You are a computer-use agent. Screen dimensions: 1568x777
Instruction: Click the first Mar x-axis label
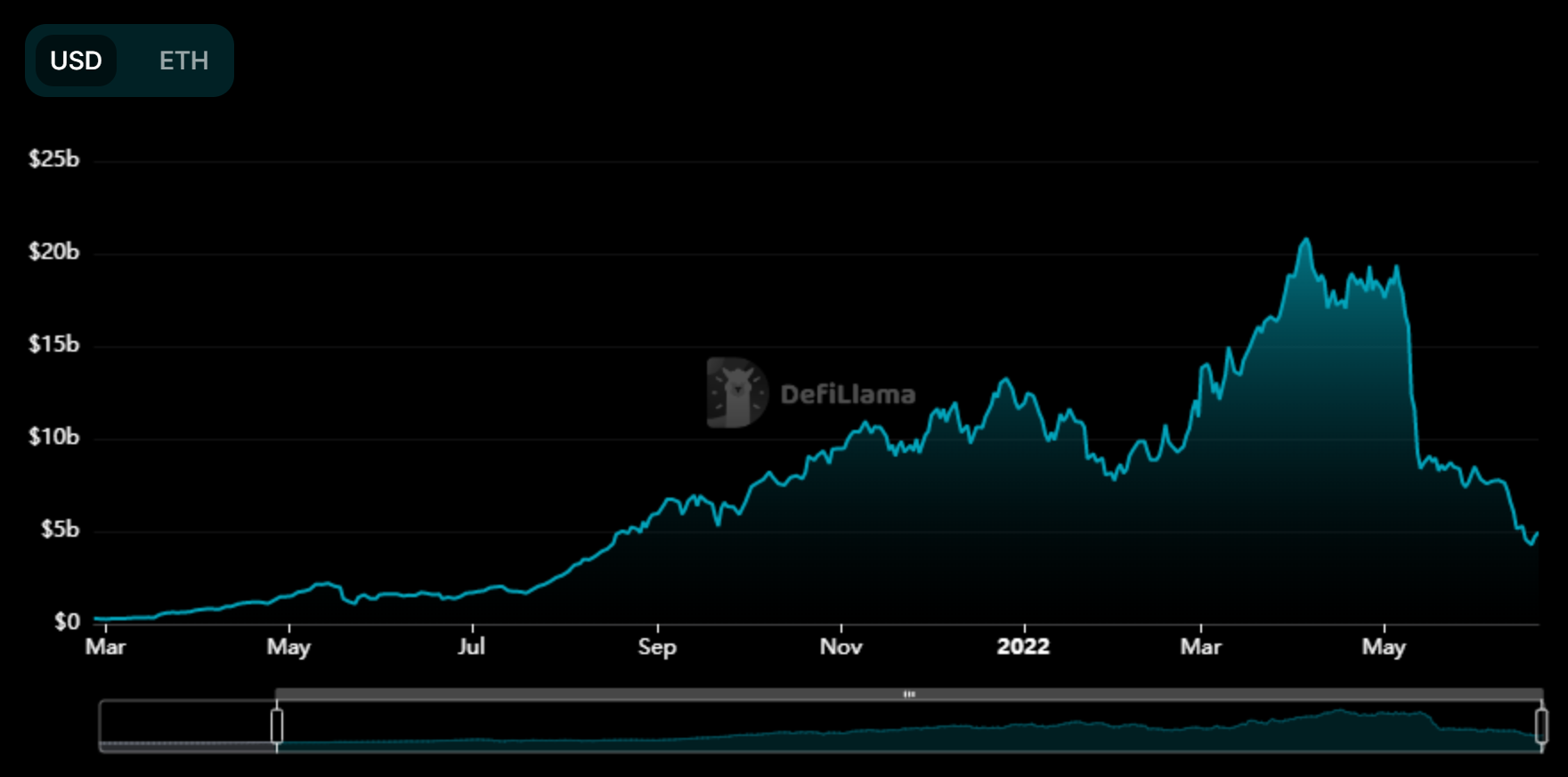tap(105, 647)
